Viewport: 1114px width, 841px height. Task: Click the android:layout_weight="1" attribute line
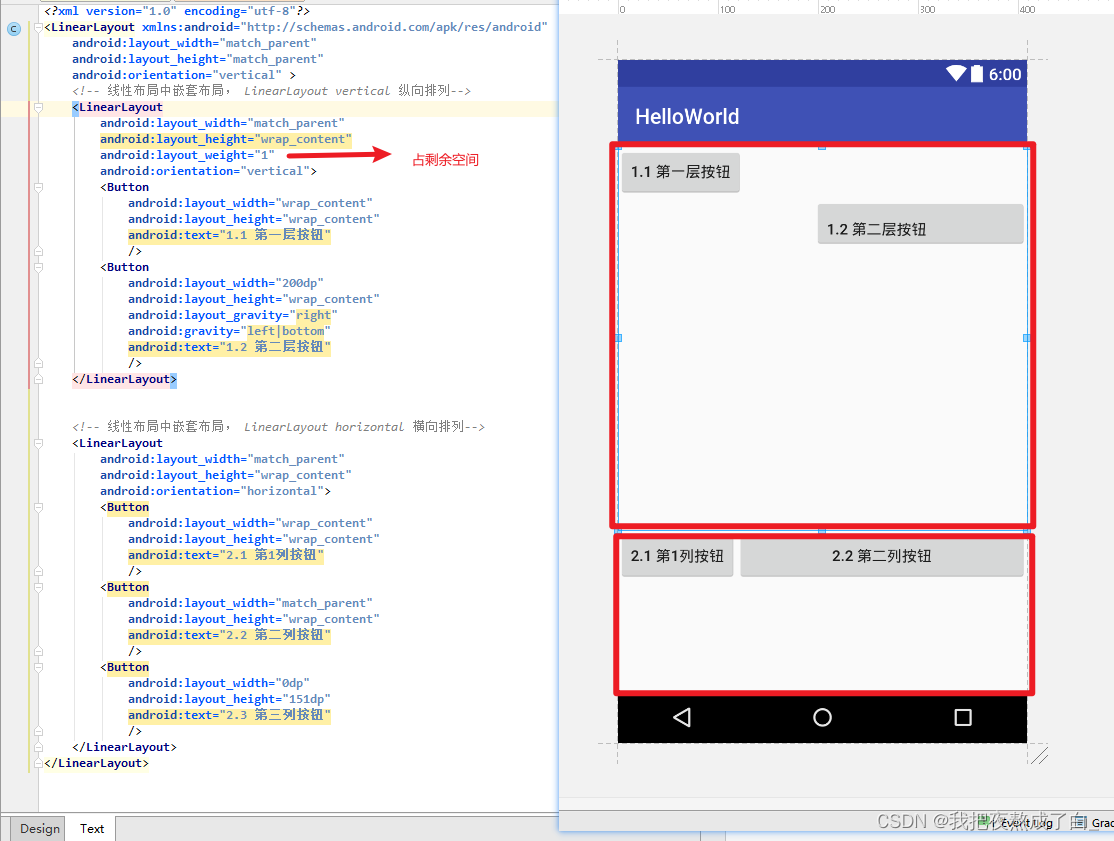(x=187, y=155)
